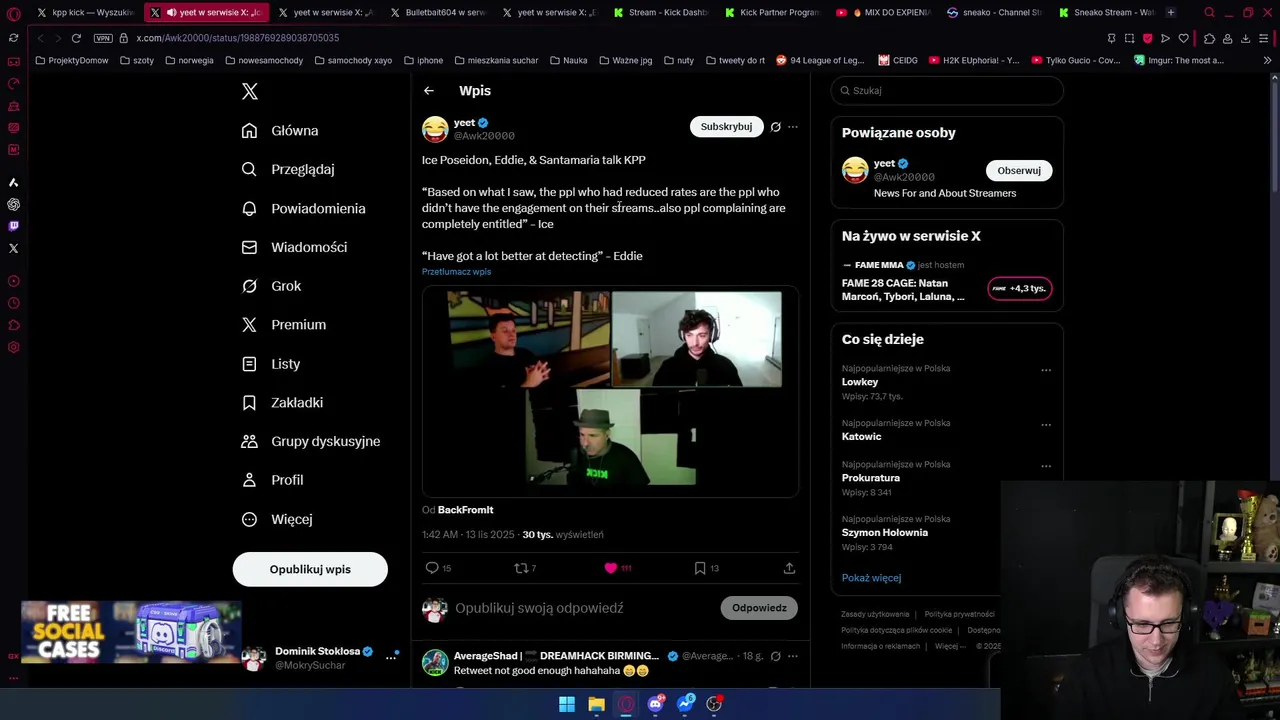Open Grupy dyskusyjne communities
Image resolution: width=1280 pixels, height=720 pixels.
pos(311,441)
